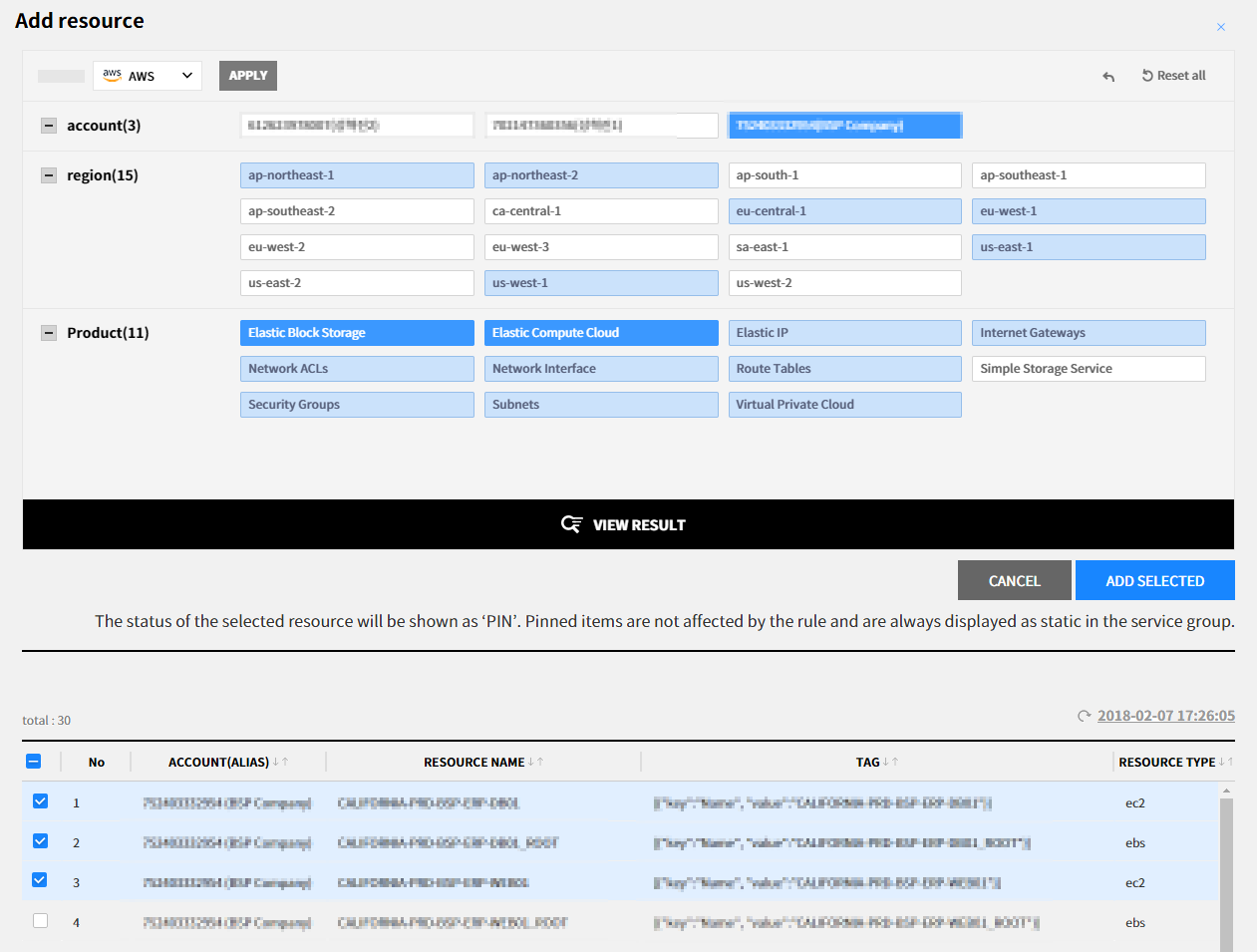Collapse the Product(11) section
The height and width of the screenshot is (952, 1257).
click(x=49, y=333)
